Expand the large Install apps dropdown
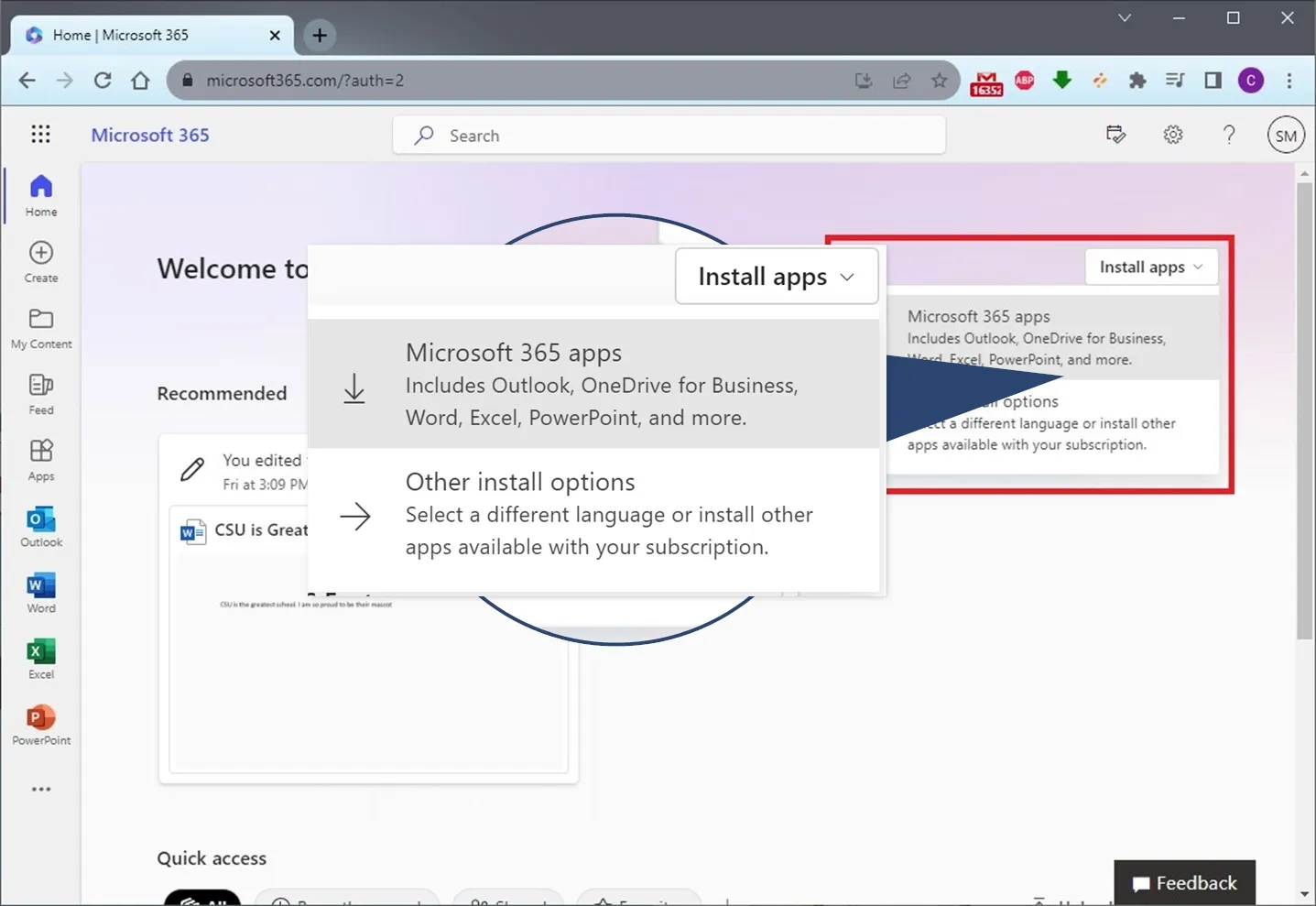This screenshot has width=1316, height=906. (x=776, y=276)
